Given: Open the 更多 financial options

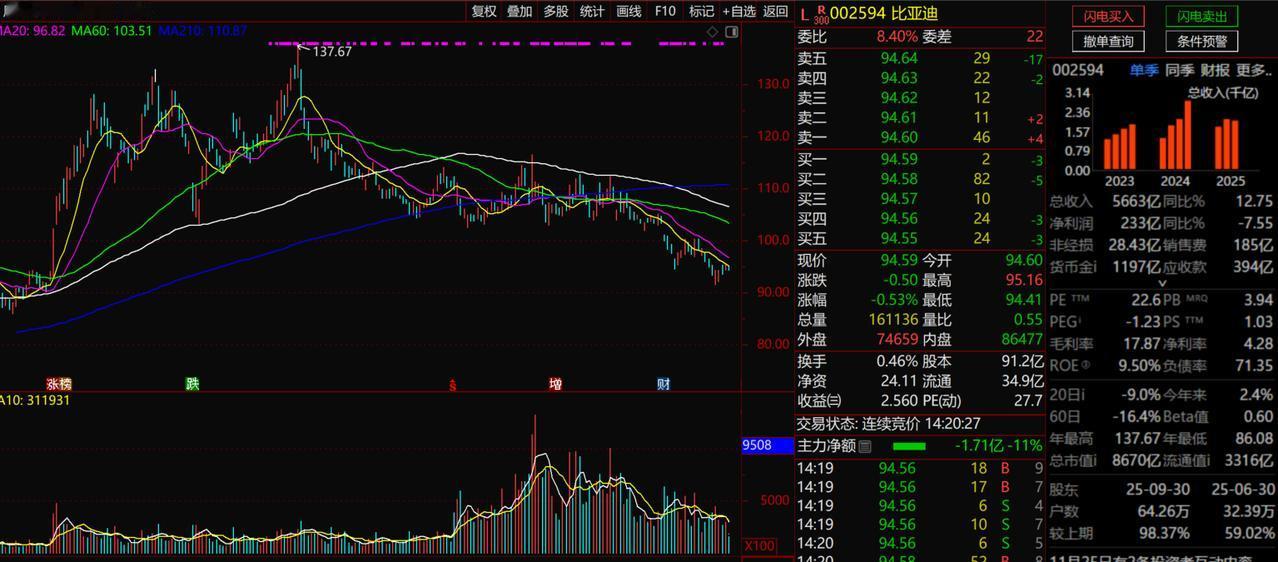Looking at the screenshot, I should (1252, 70).
